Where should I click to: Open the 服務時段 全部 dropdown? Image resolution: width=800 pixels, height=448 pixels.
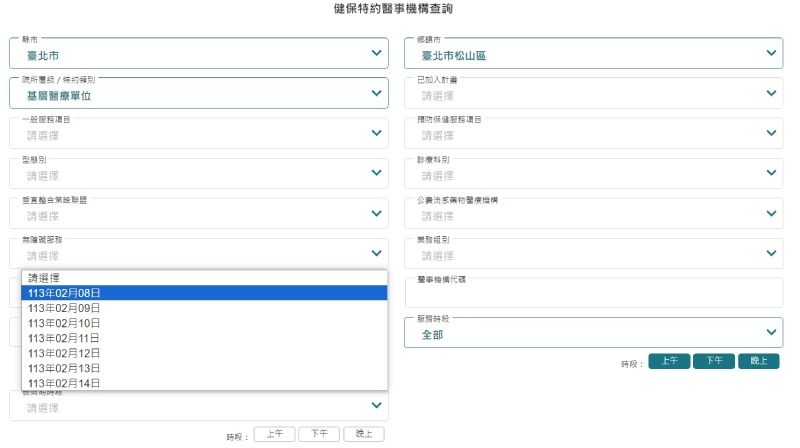coord(593,333)
